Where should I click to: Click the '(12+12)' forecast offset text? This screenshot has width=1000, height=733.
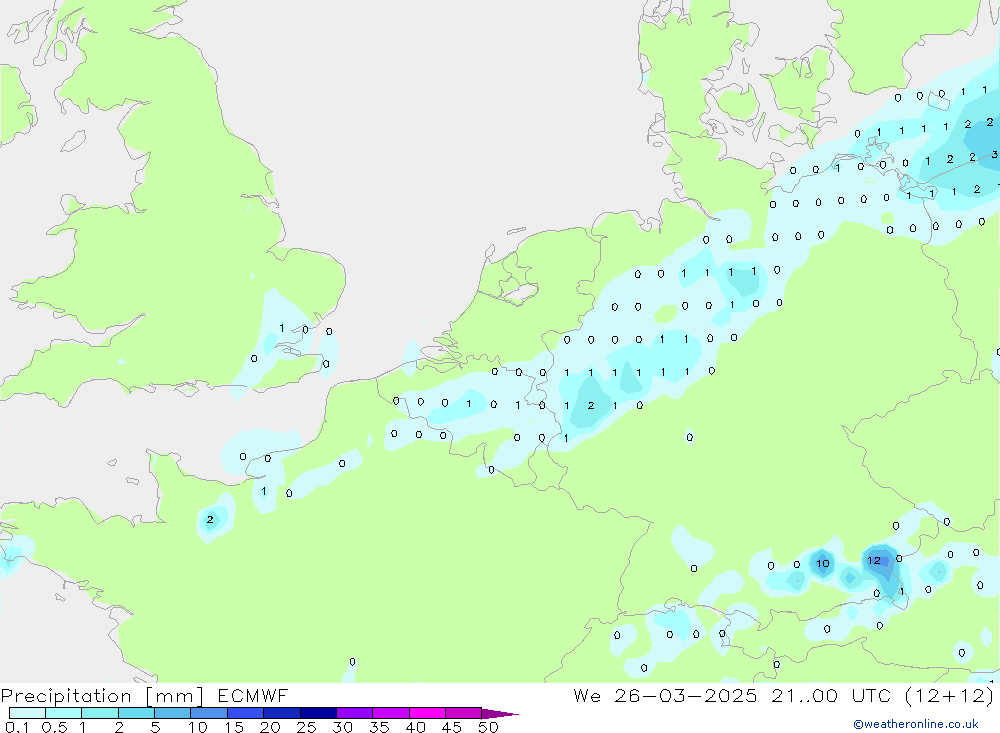pos(950,695)
